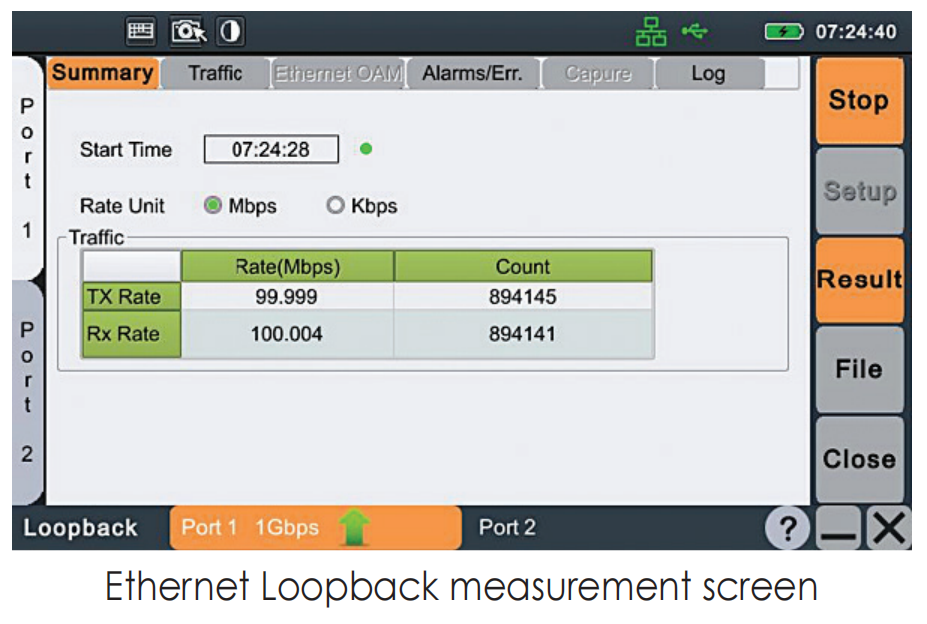The image size is (927, 624).
Task: Click the battery charging indicator
Action: click(783, 32)
